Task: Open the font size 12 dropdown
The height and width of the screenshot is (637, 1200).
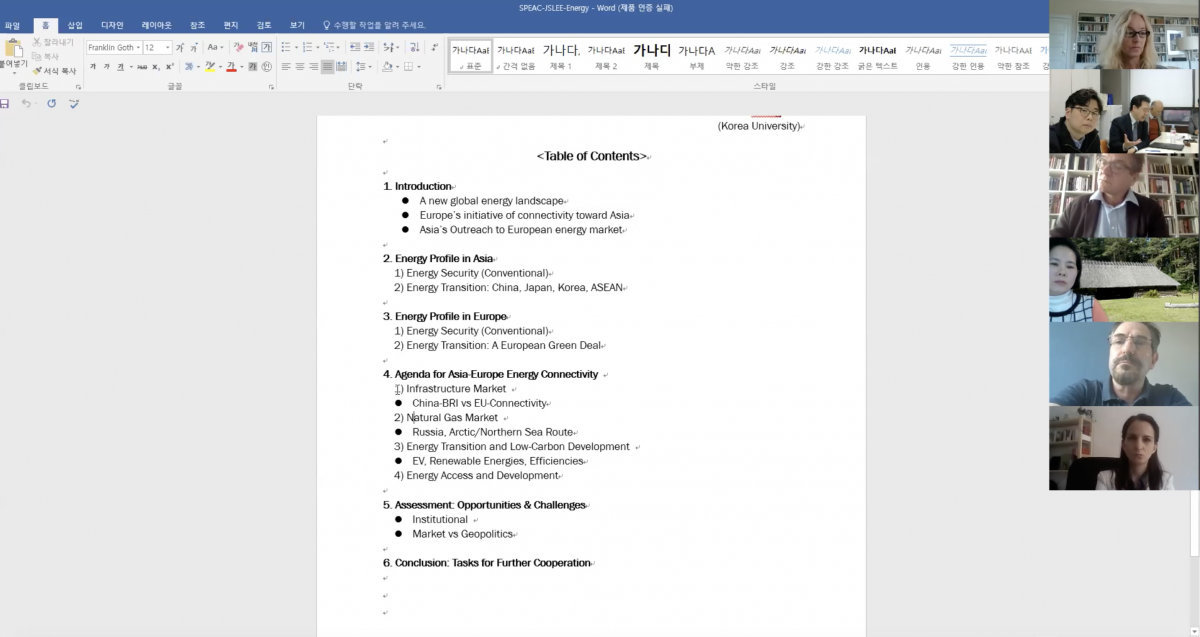Action: (x=167, y=47)
